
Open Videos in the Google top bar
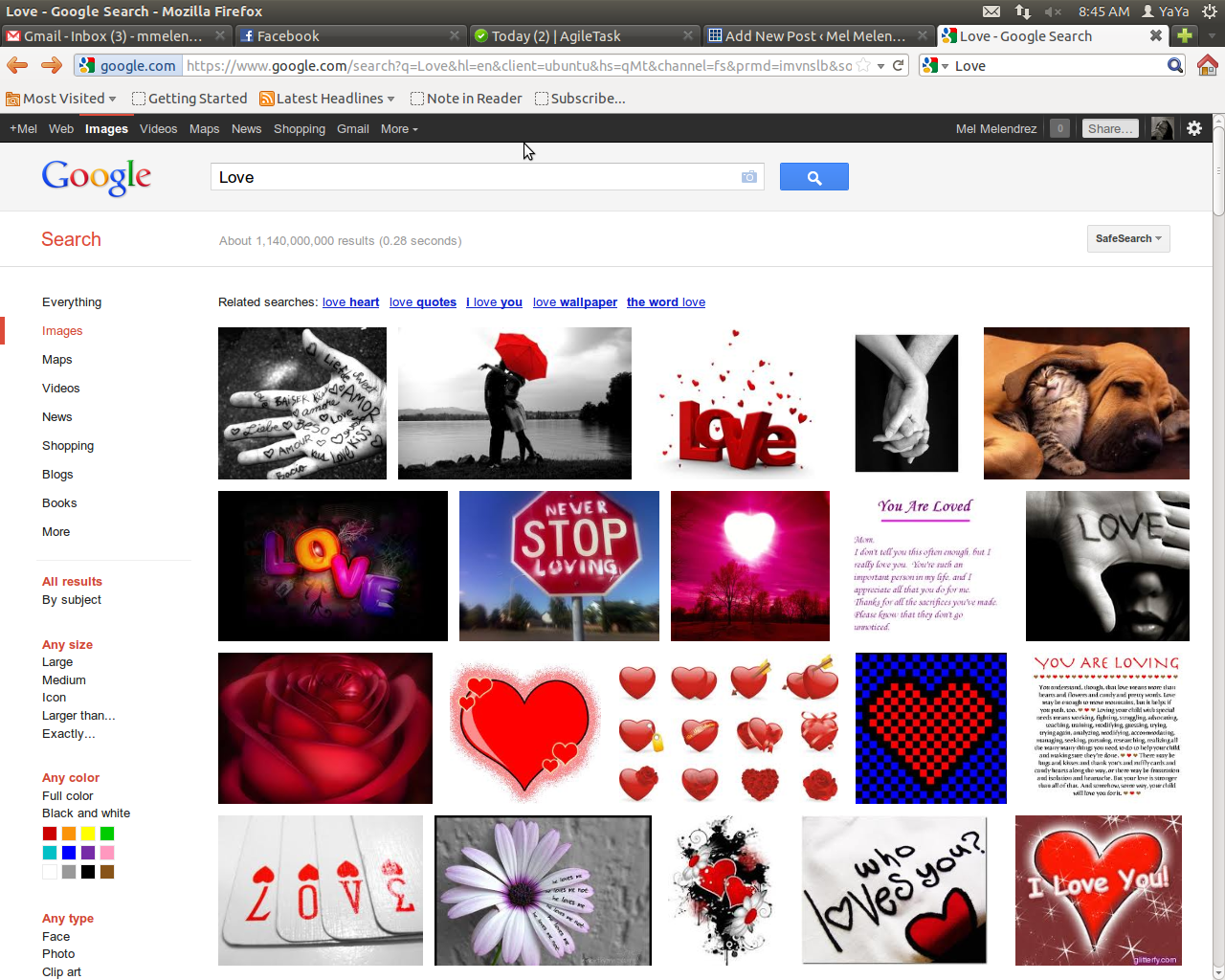click(158, 128)
